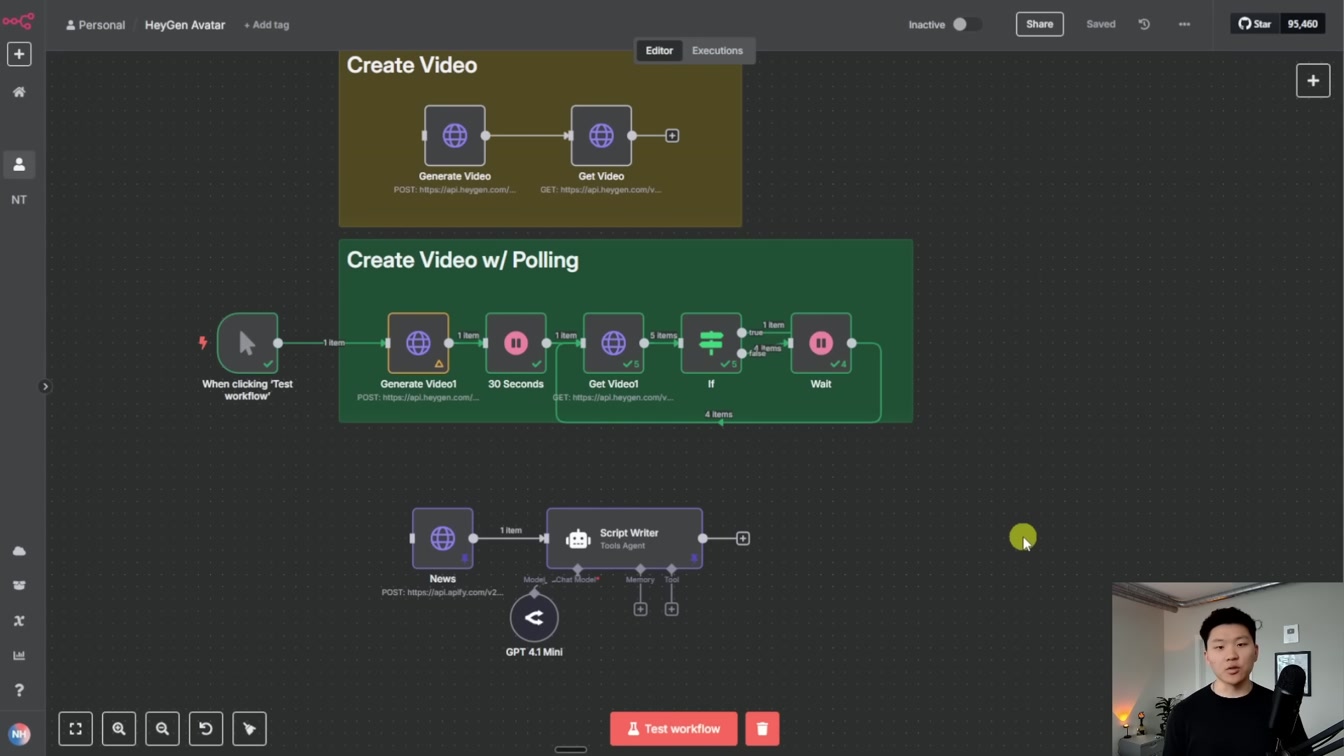The width and height of the screenshot is (1344, 756).
Task: Select the manual trigger node
Action: [247, 343]
